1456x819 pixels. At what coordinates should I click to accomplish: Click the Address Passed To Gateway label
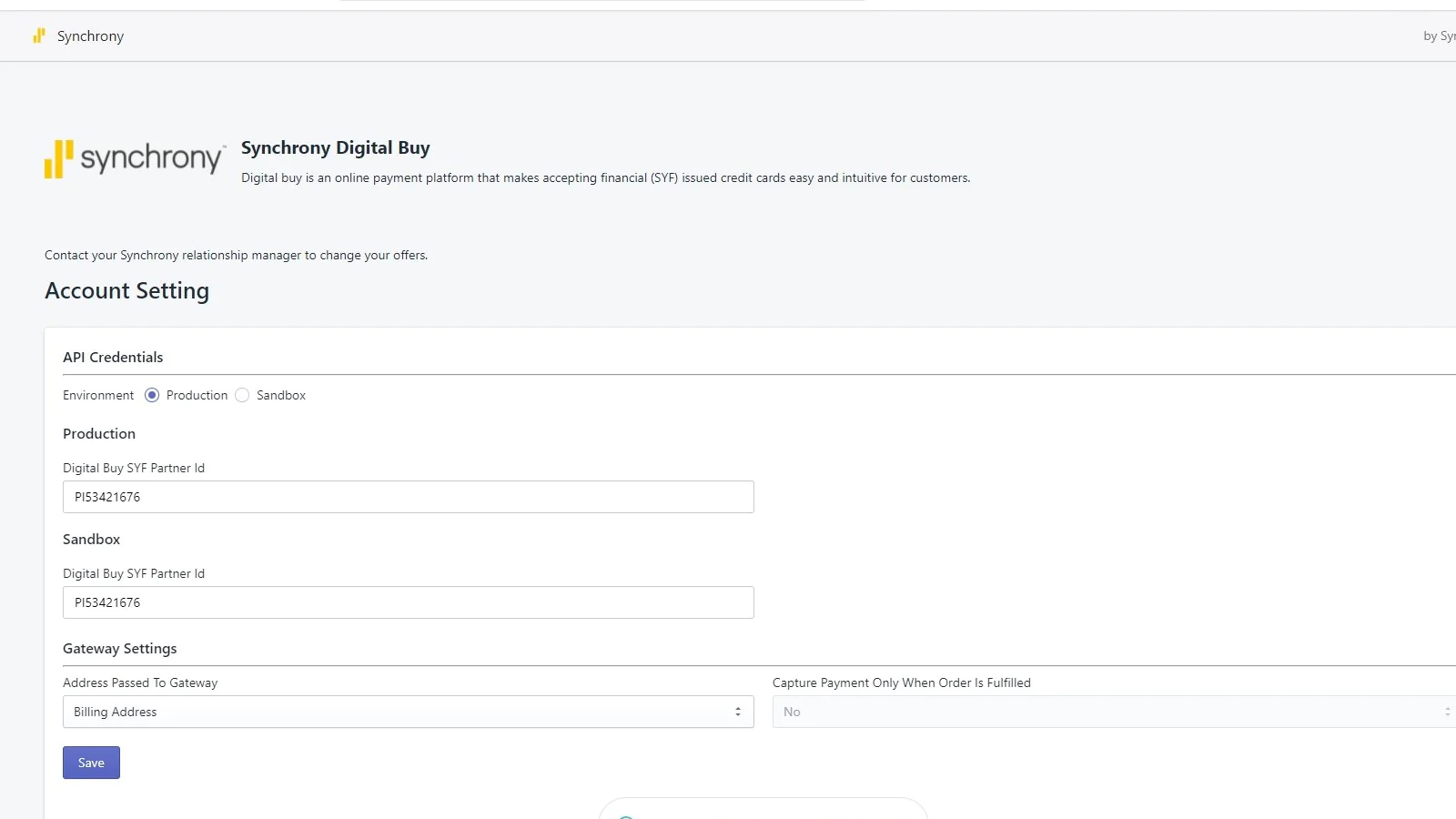pyautogui.click(x=140, y=682)
